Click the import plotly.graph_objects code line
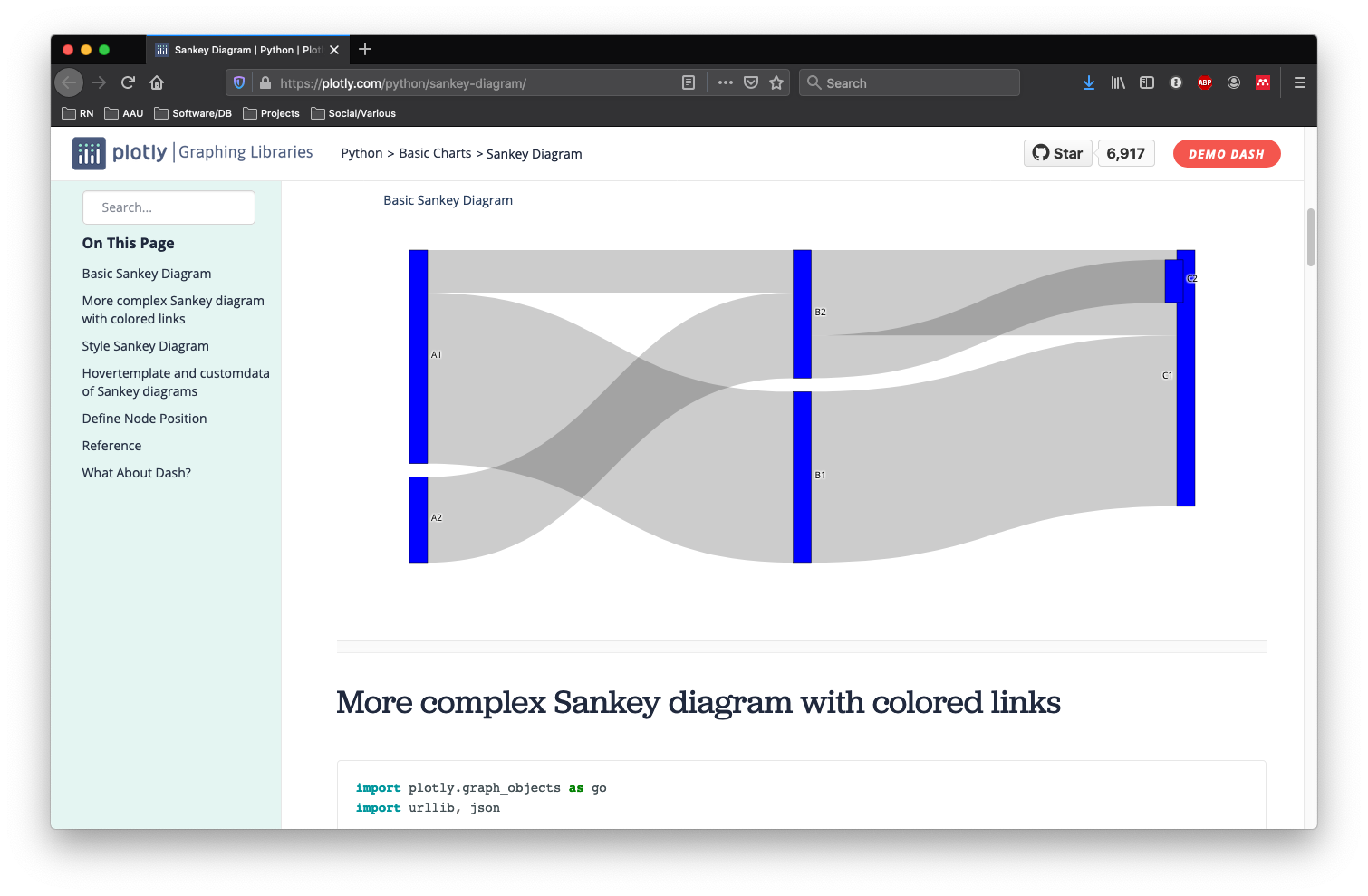This screenshot has height=896, width=1368. click(481, 788)
